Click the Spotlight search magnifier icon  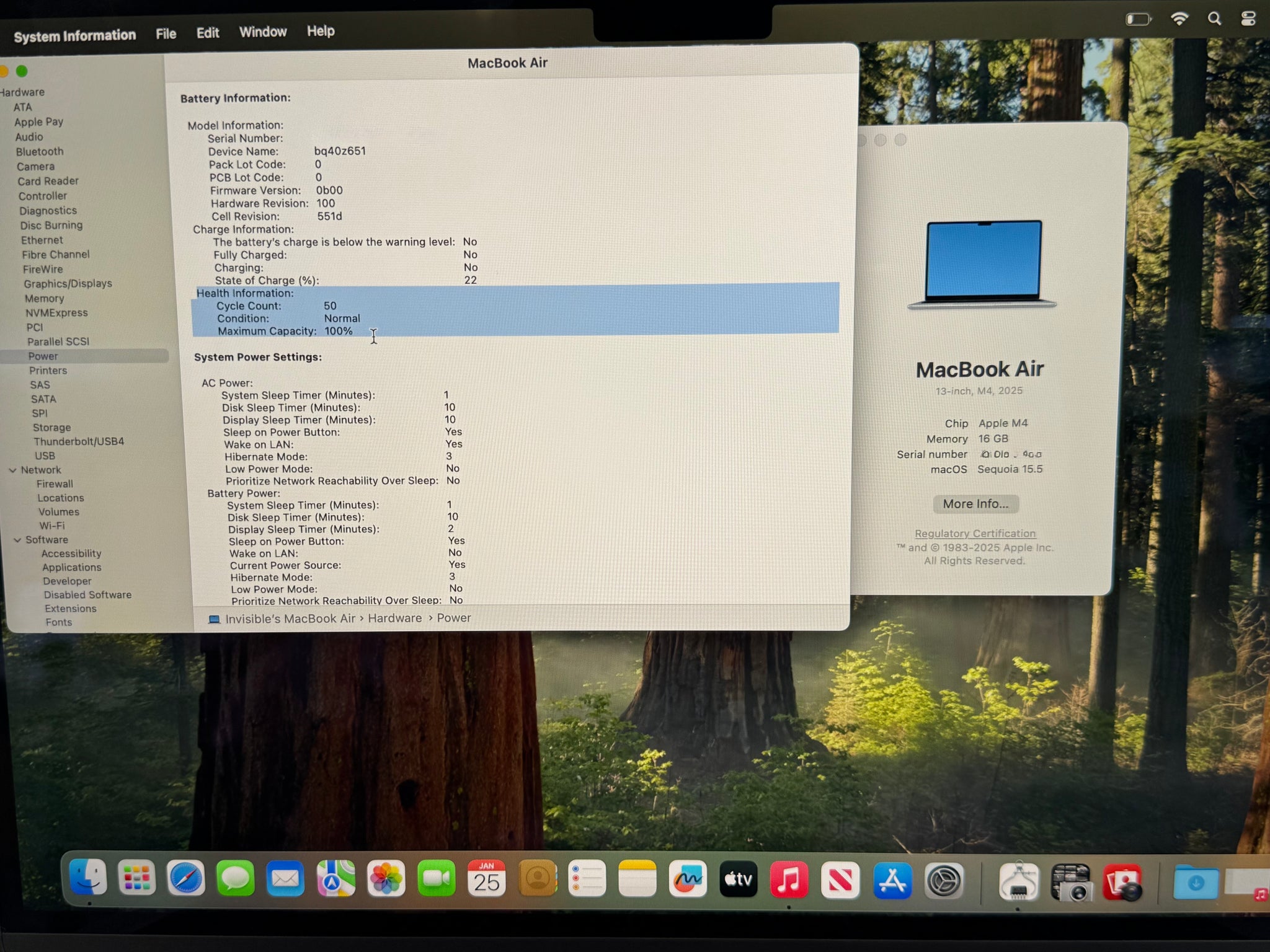point(1214,19)
